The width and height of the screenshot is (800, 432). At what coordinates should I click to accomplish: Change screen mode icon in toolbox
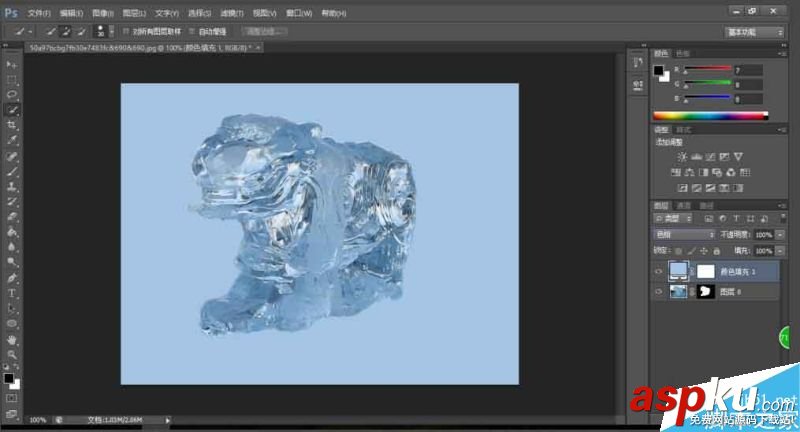(x=12, y=414)
